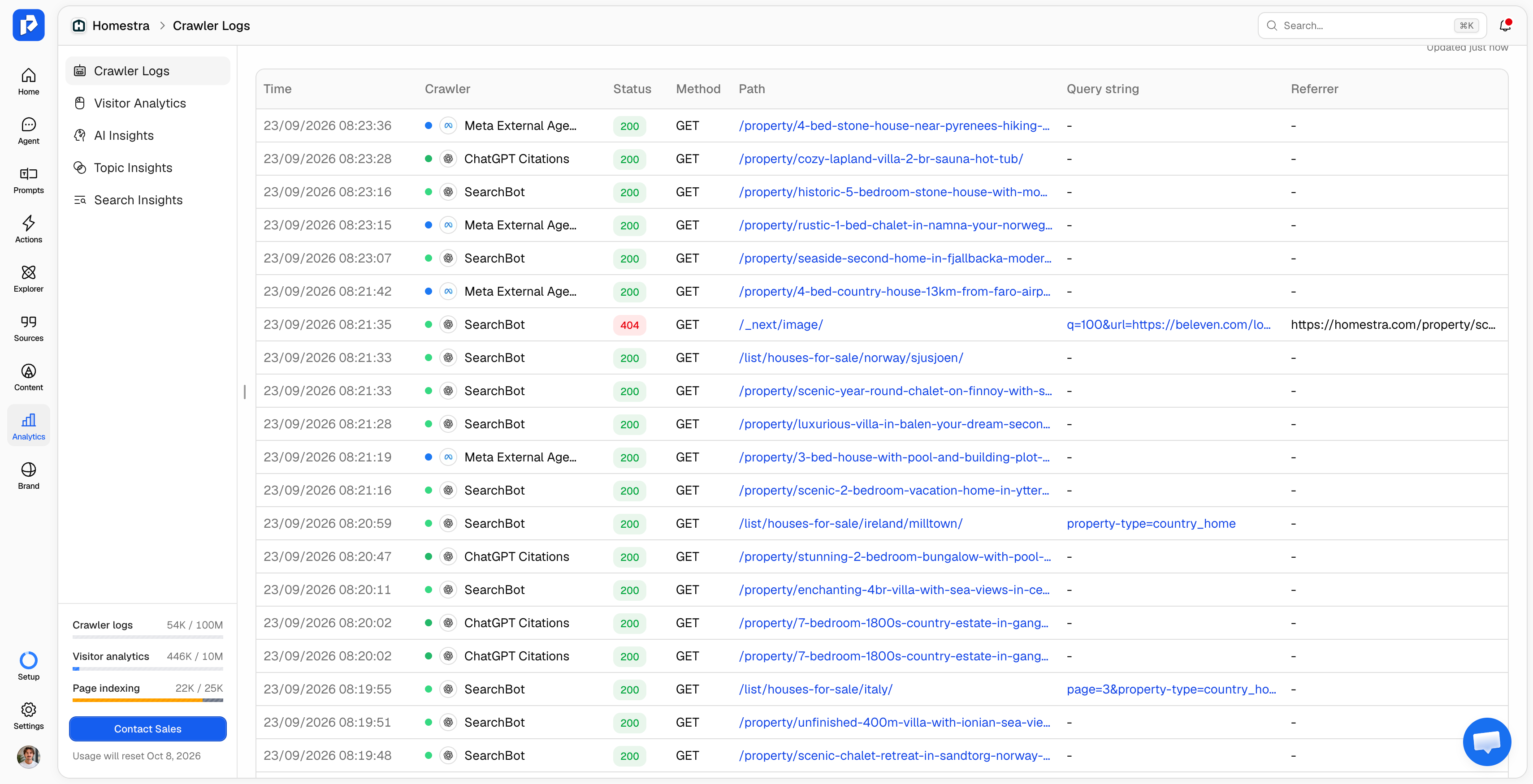The image size is (1533, 784).
Task: Click the property-type=country_home query string link
Action: point(1151,523)
